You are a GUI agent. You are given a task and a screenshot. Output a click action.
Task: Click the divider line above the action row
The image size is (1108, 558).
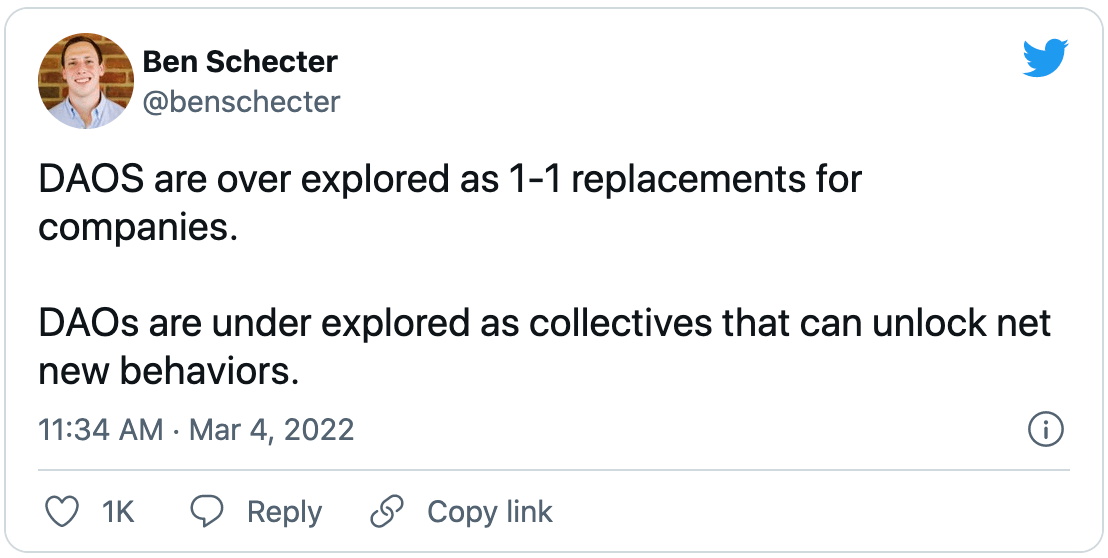[554, 469]
